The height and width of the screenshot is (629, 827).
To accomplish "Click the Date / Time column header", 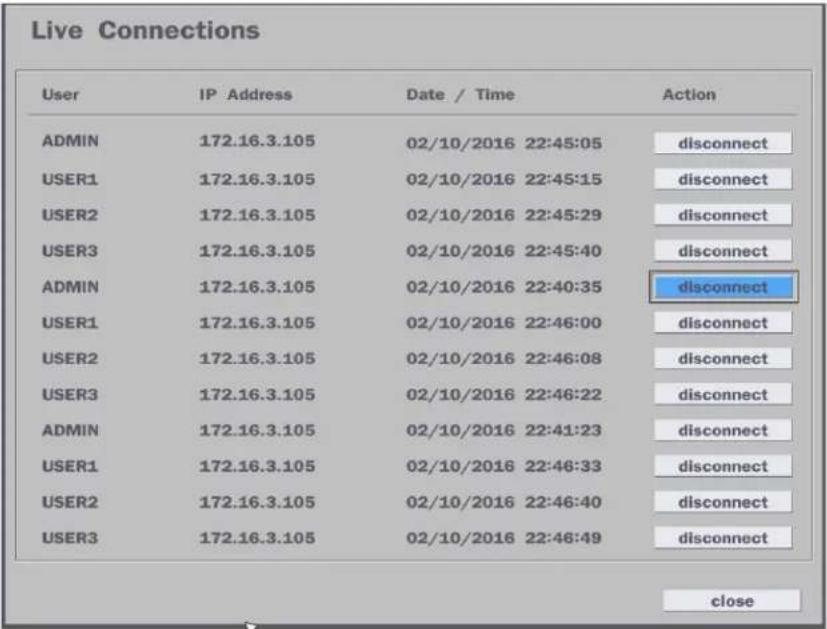I will pos(460,94).
